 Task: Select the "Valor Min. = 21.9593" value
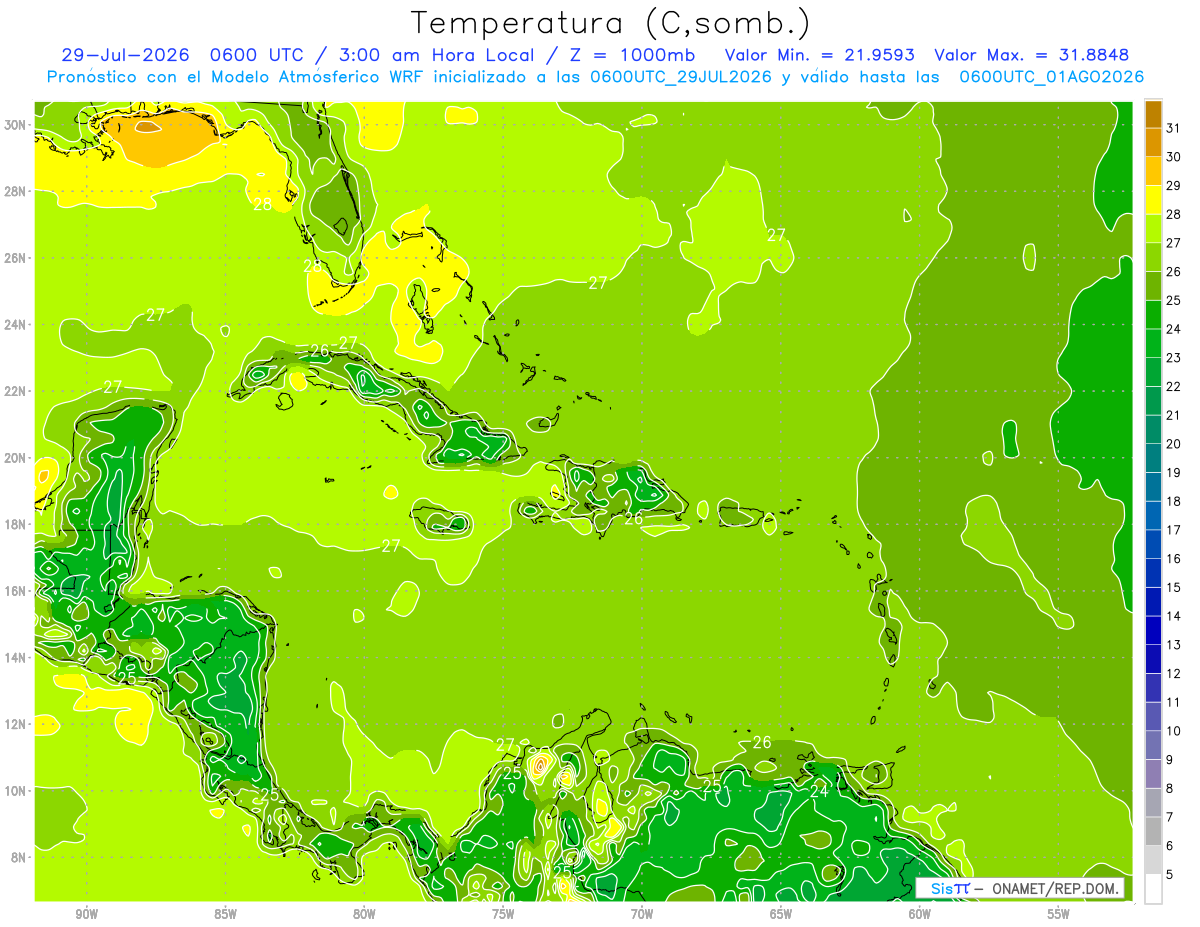(x=820, y=55)
